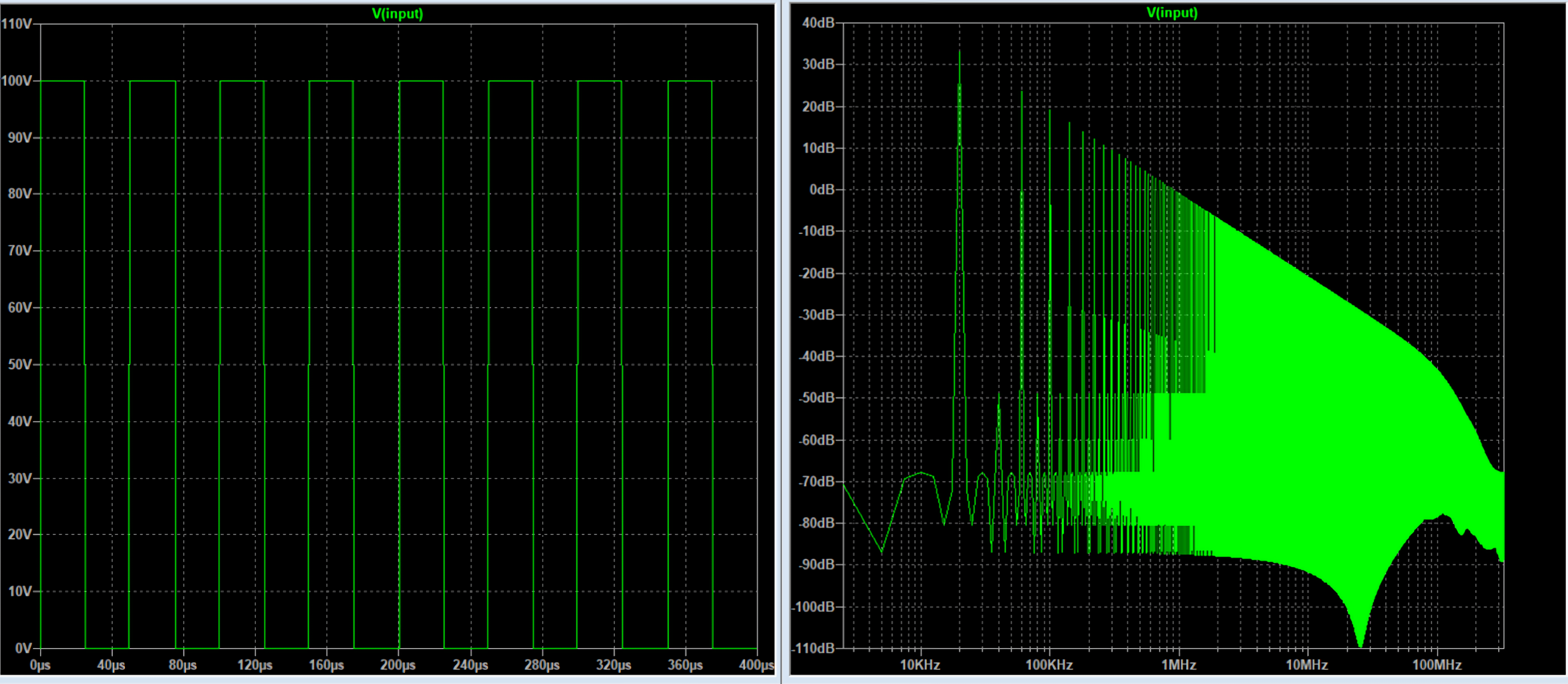Click the 100V vertical axis label

point(17,80)
